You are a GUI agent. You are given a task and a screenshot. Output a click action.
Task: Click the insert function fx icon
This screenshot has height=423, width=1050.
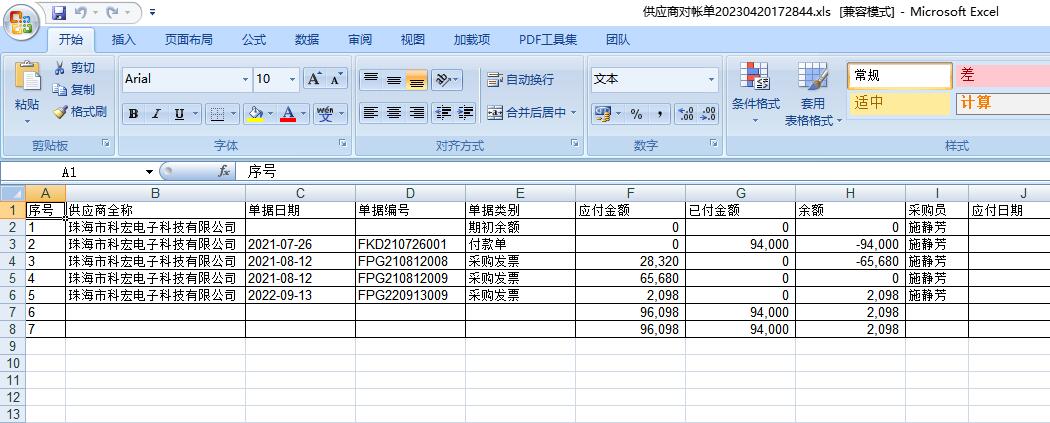click(x=224, y=172)
